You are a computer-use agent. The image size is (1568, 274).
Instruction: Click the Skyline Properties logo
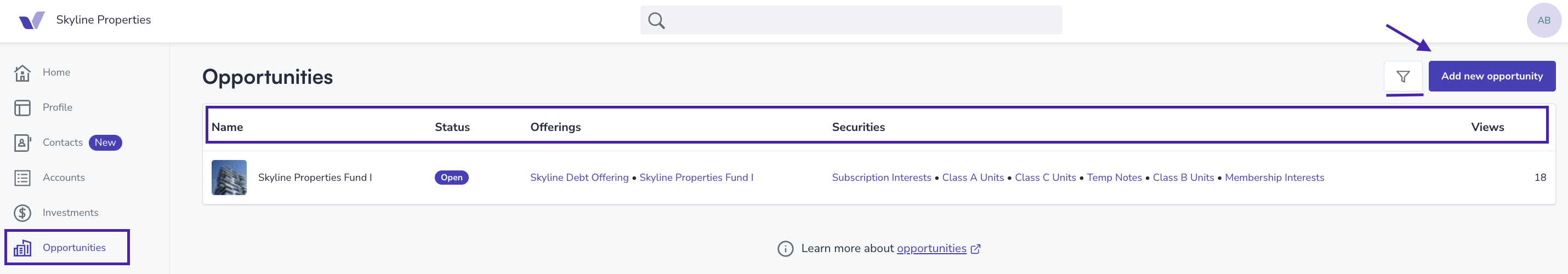[x=32, y=20]
